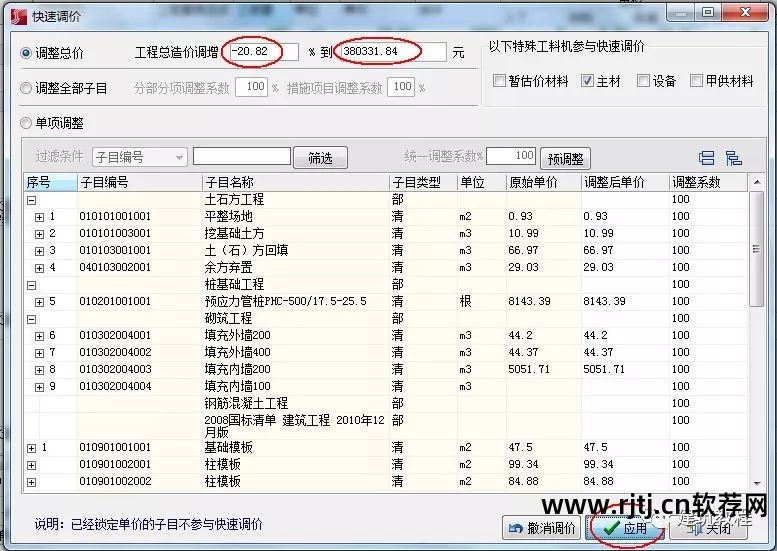The height and width of the screenshot is (551, 777).
Task: Click the app logo in title bar
Action: click(x=18, y=16)
